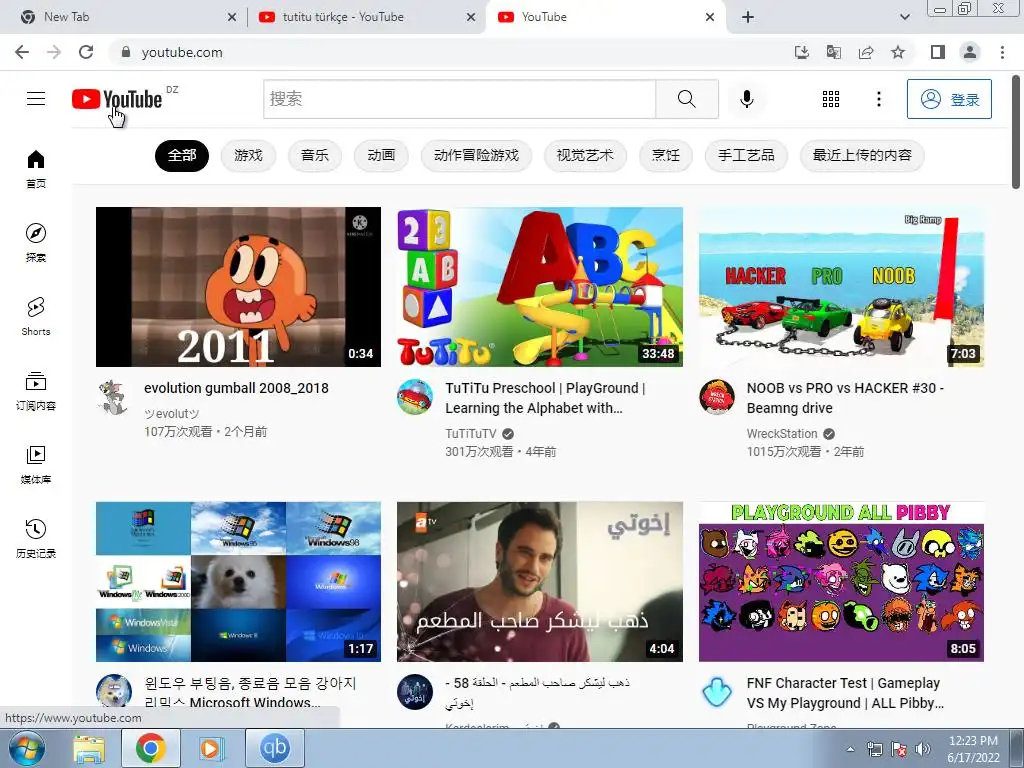Open File Explorer from taskbar
Viewport: 1024px width, 768px height.
[x=89, y=748]
